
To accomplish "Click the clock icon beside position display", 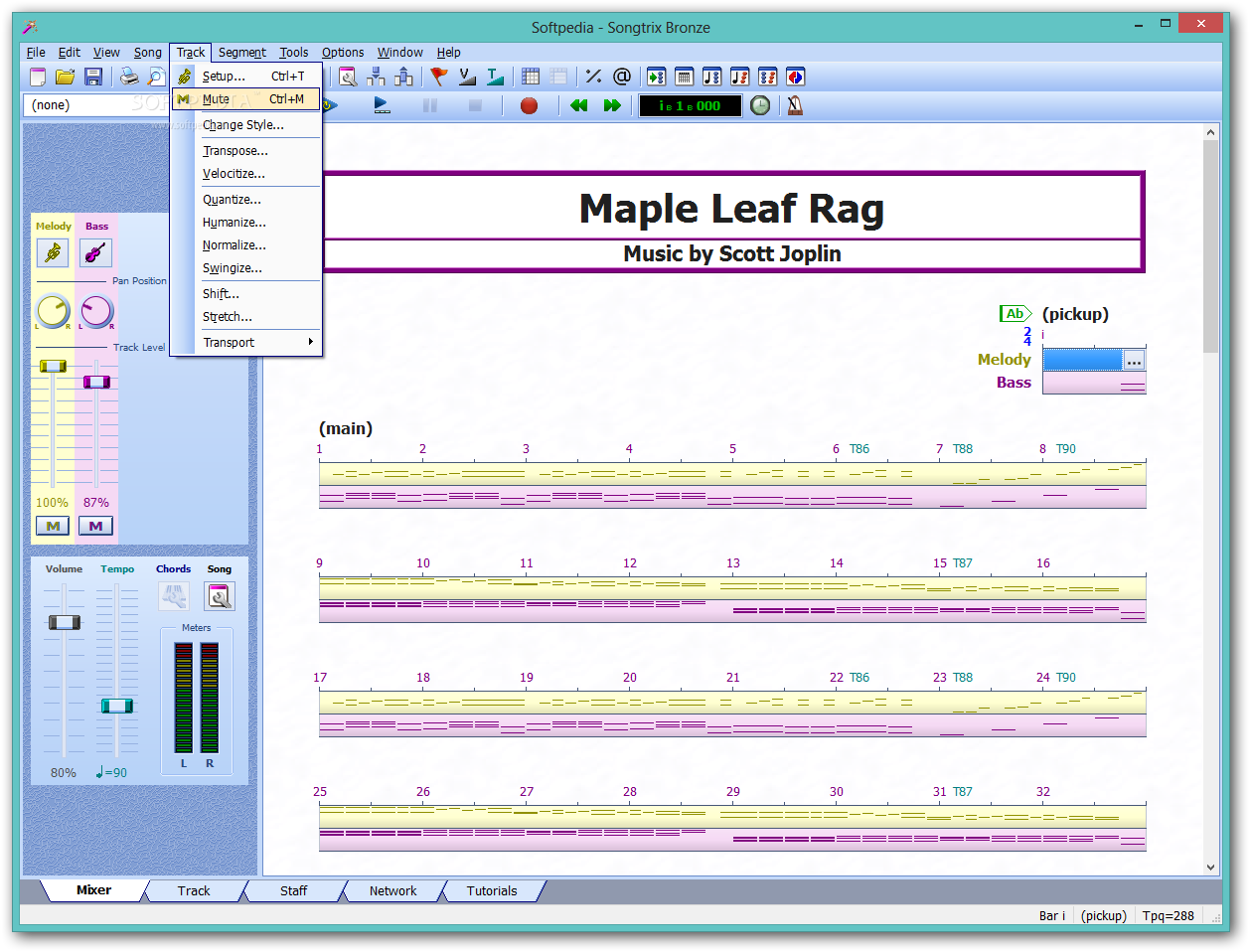I will (760, 105).
